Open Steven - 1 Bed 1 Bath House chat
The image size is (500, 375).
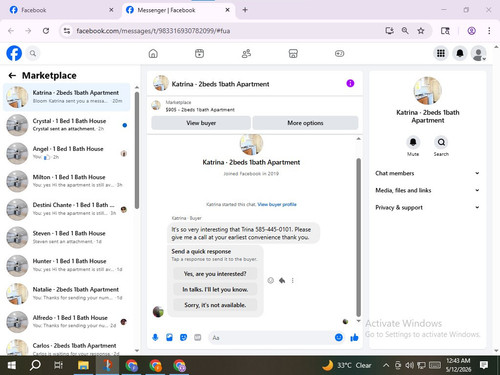pyautogui.click(x=67, y=237)
